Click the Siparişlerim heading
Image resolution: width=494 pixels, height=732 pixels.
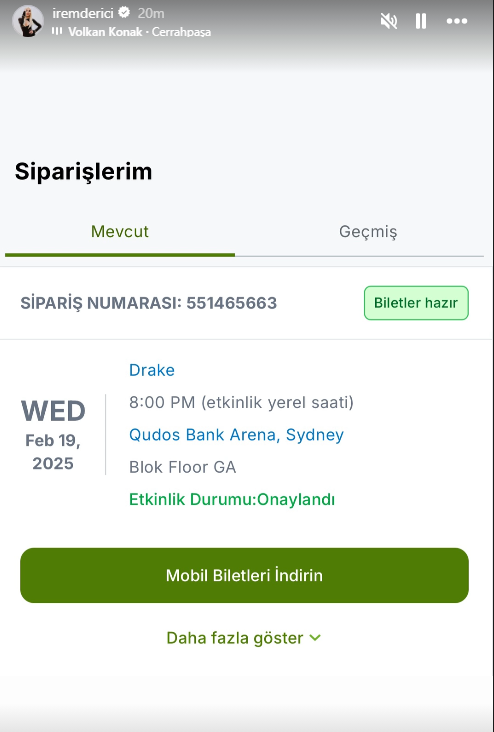[x=84, y=171]
